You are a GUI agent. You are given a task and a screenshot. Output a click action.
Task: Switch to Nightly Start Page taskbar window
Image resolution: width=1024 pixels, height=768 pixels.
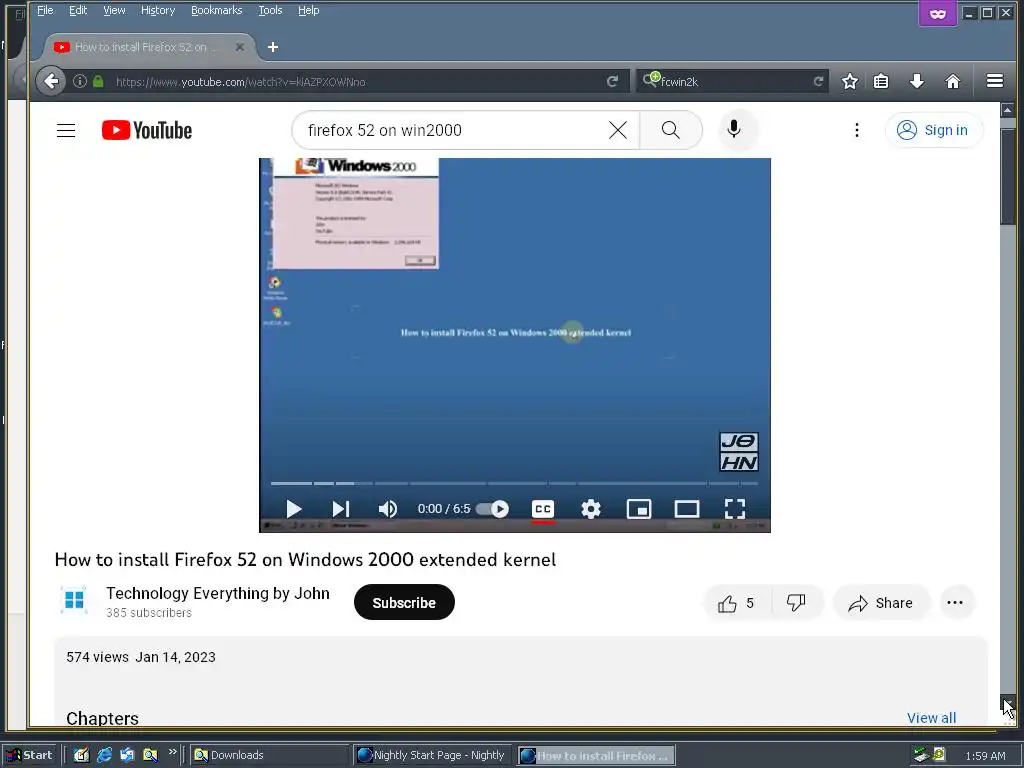tap(432, 755)
